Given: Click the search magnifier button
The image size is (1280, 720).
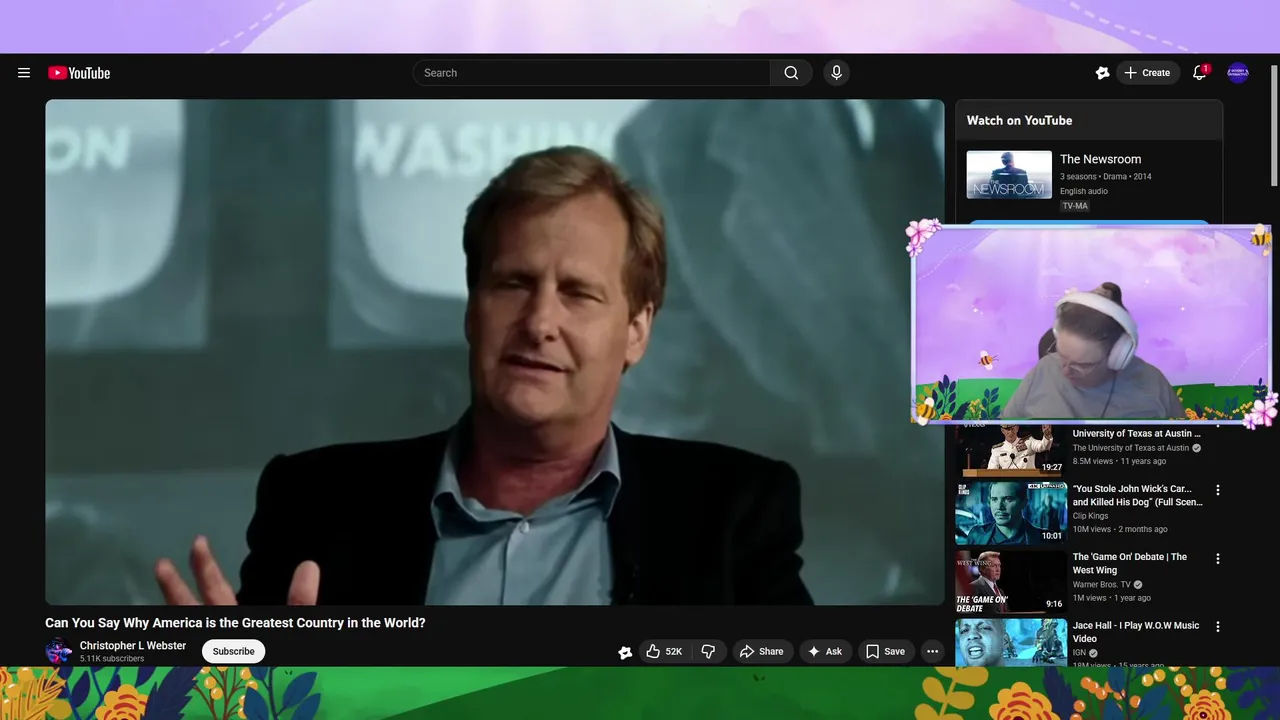Looking at the screenshot, I should (791, 73).
